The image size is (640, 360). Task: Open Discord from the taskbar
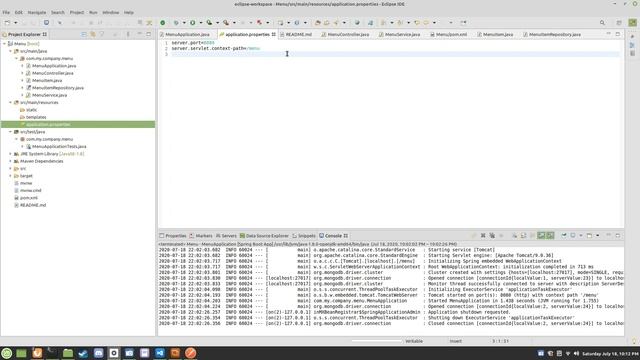point(98,353)
